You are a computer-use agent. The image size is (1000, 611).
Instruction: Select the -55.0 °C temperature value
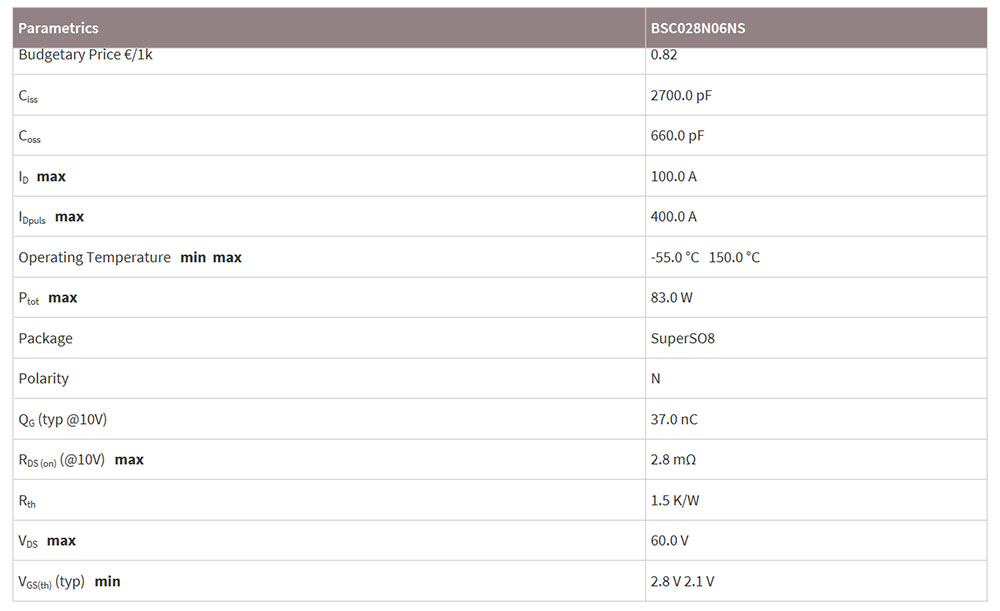(x=675, y=258)
